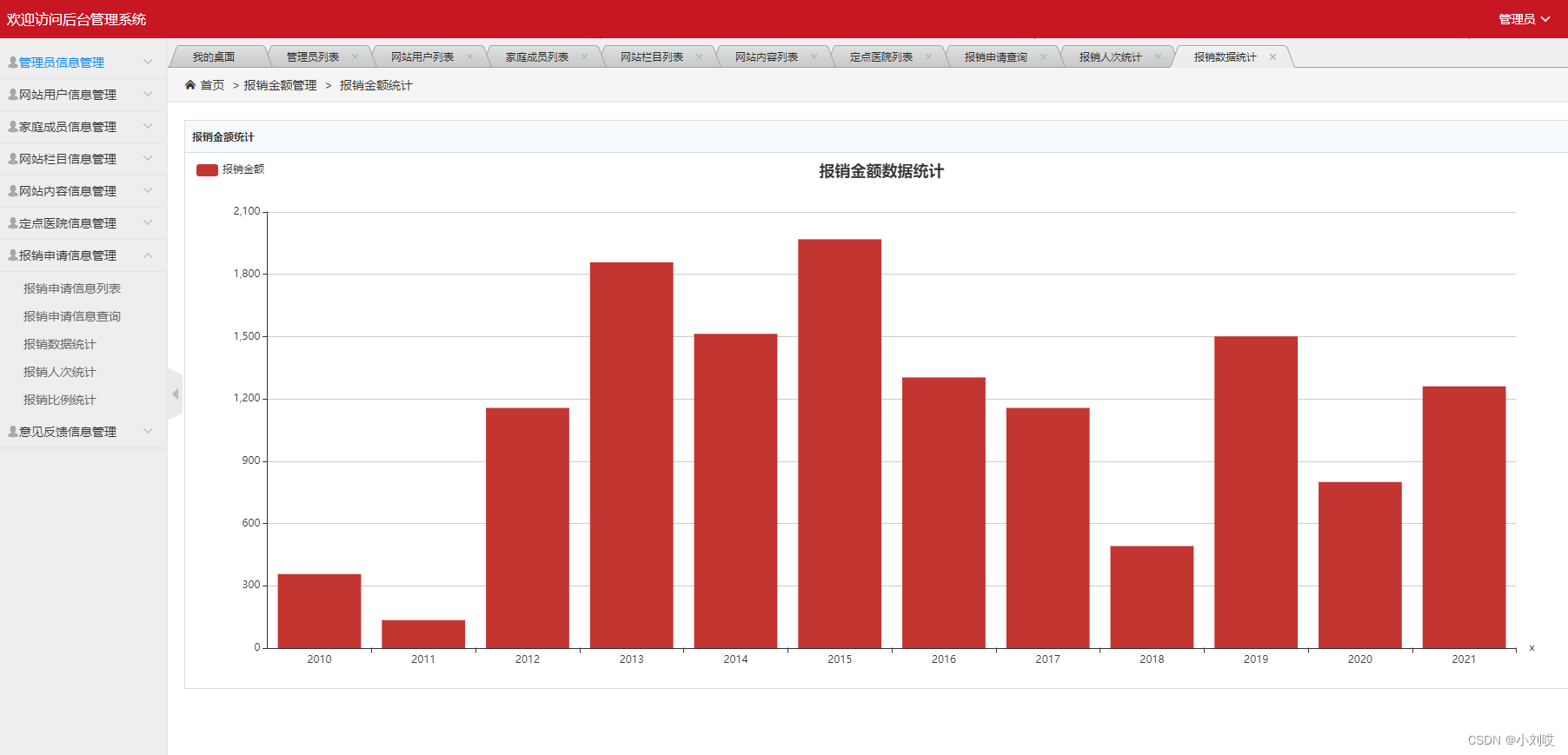Click the 2019 bar in chart
1568x755 pixels.
pyautogui.click(x=1256, y=492)
